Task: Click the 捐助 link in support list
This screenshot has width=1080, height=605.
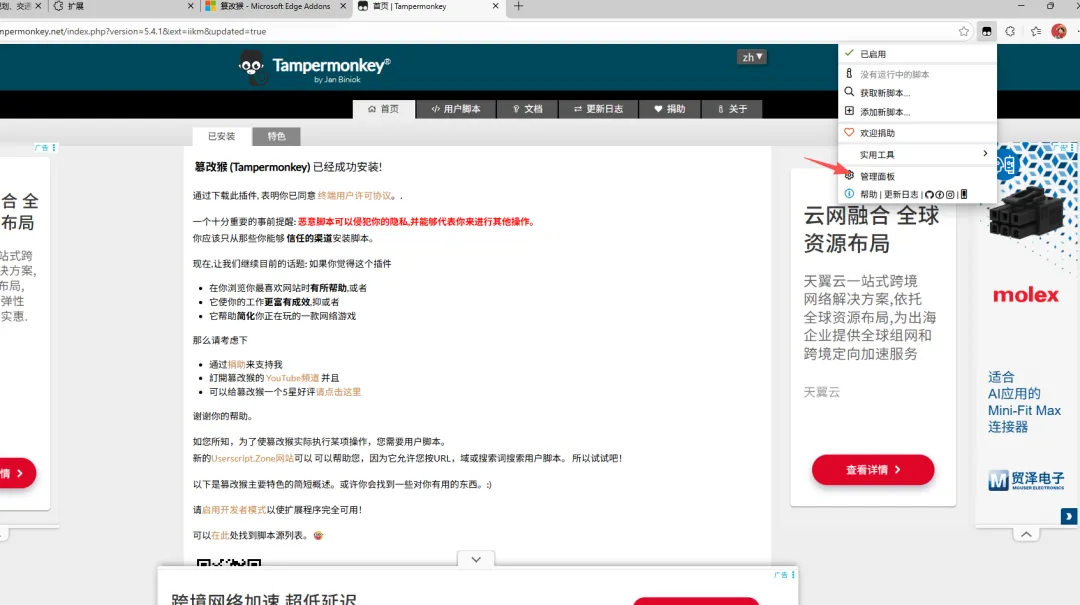Action: point(236,365)
